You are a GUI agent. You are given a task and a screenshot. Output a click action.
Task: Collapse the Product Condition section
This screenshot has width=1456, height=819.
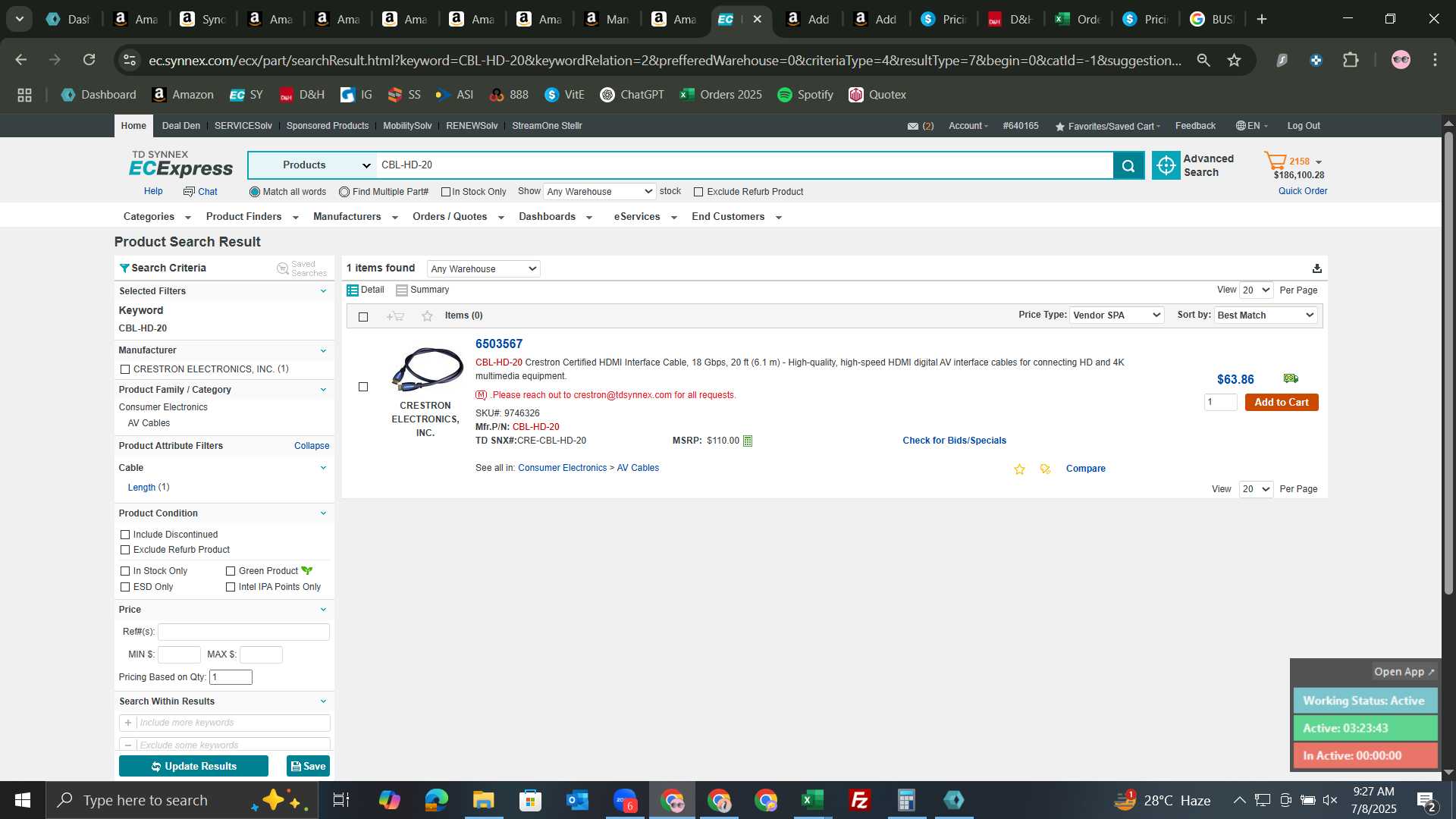click(324, 513)
